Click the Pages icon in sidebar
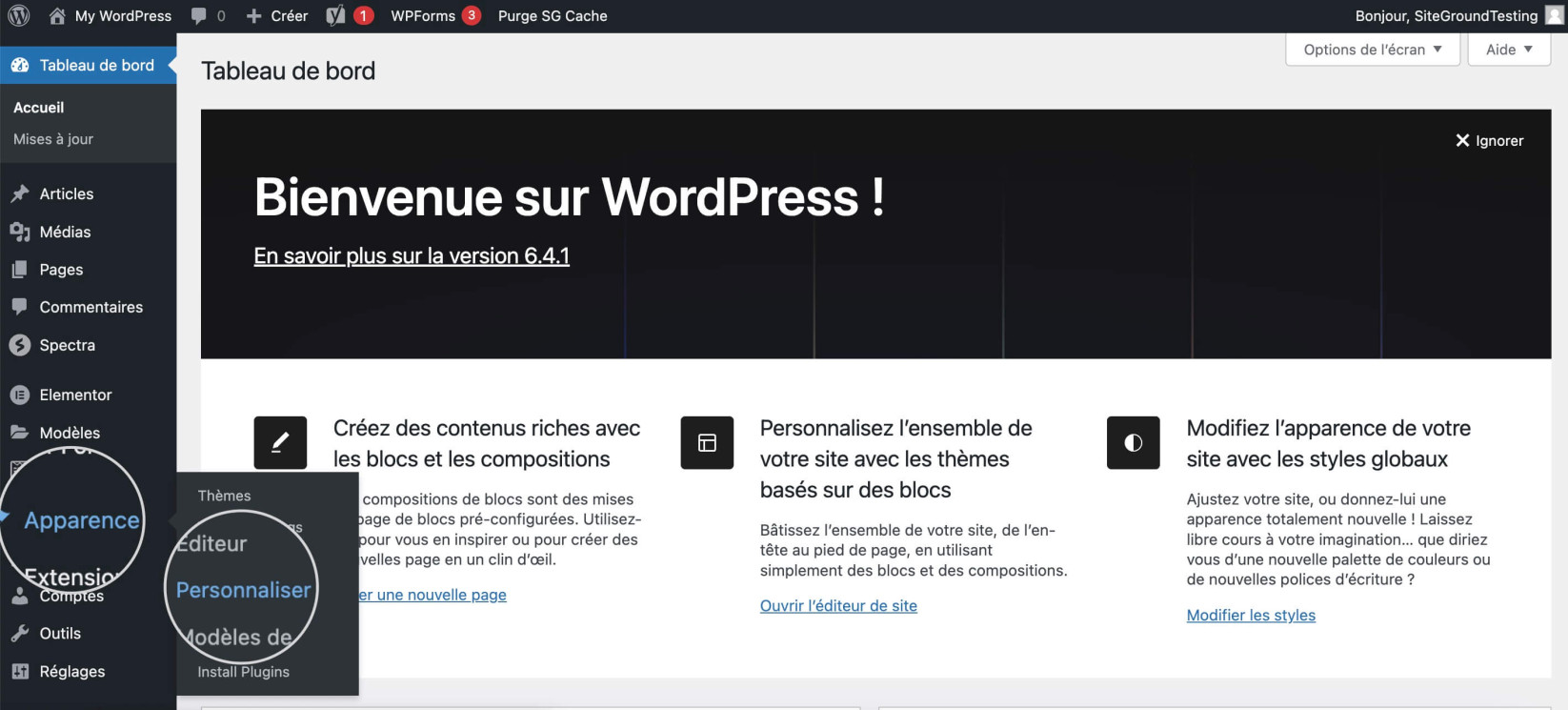 click(x=20, y=270)
